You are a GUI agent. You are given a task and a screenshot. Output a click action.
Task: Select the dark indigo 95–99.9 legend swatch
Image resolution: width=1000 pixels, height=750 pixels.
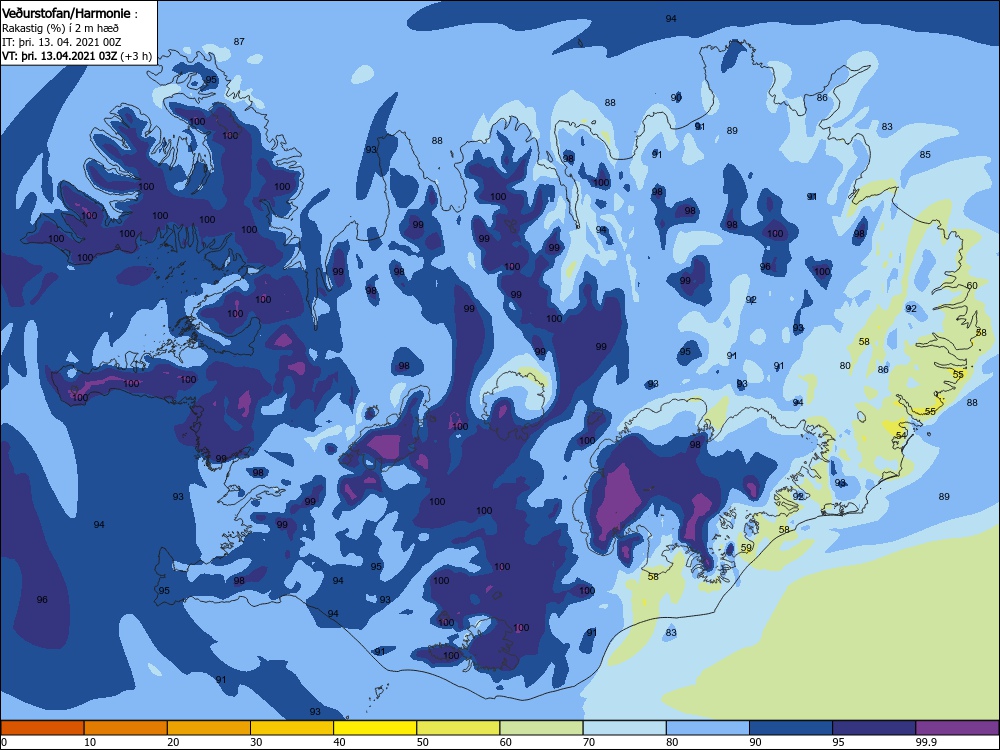(x=874, y=728)
